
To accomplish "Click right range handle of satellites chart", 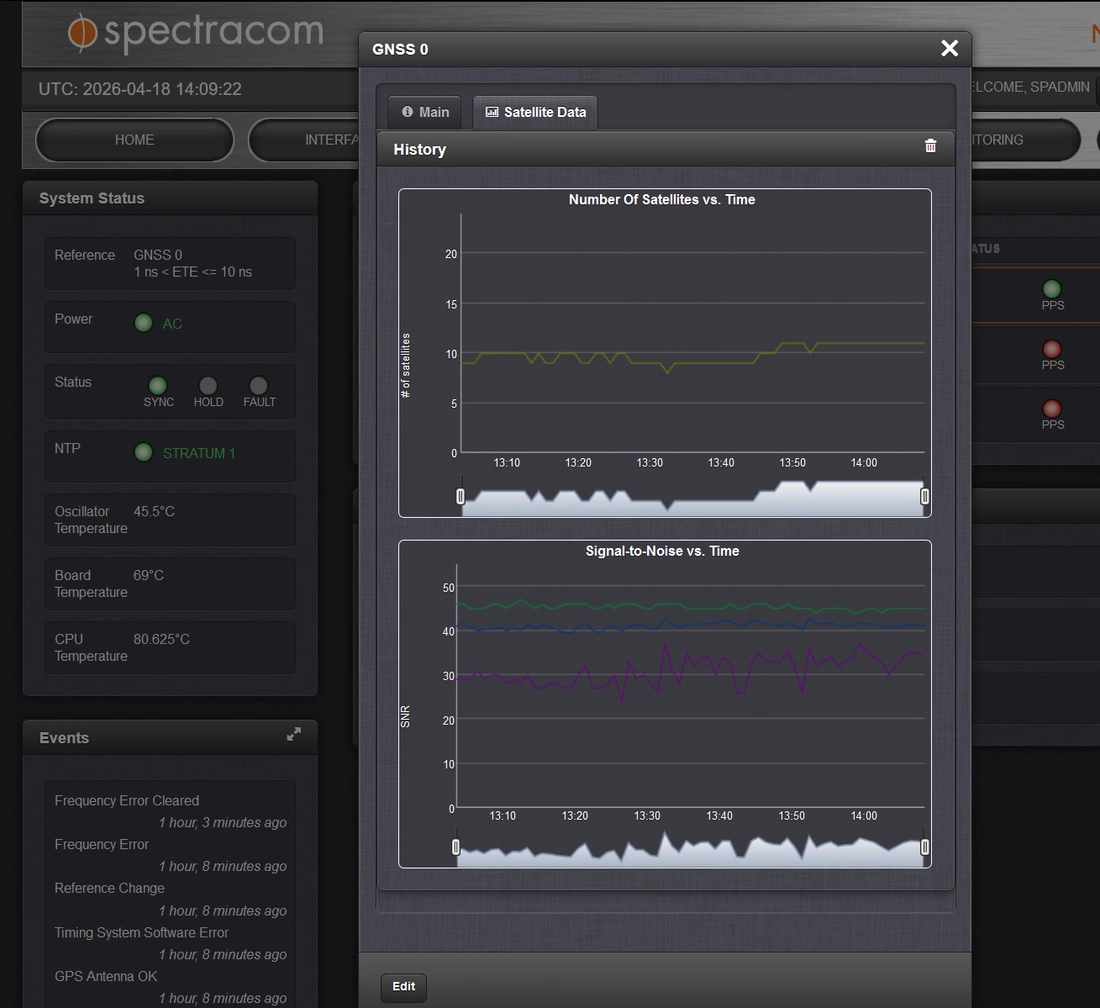I will pos(925,496).
